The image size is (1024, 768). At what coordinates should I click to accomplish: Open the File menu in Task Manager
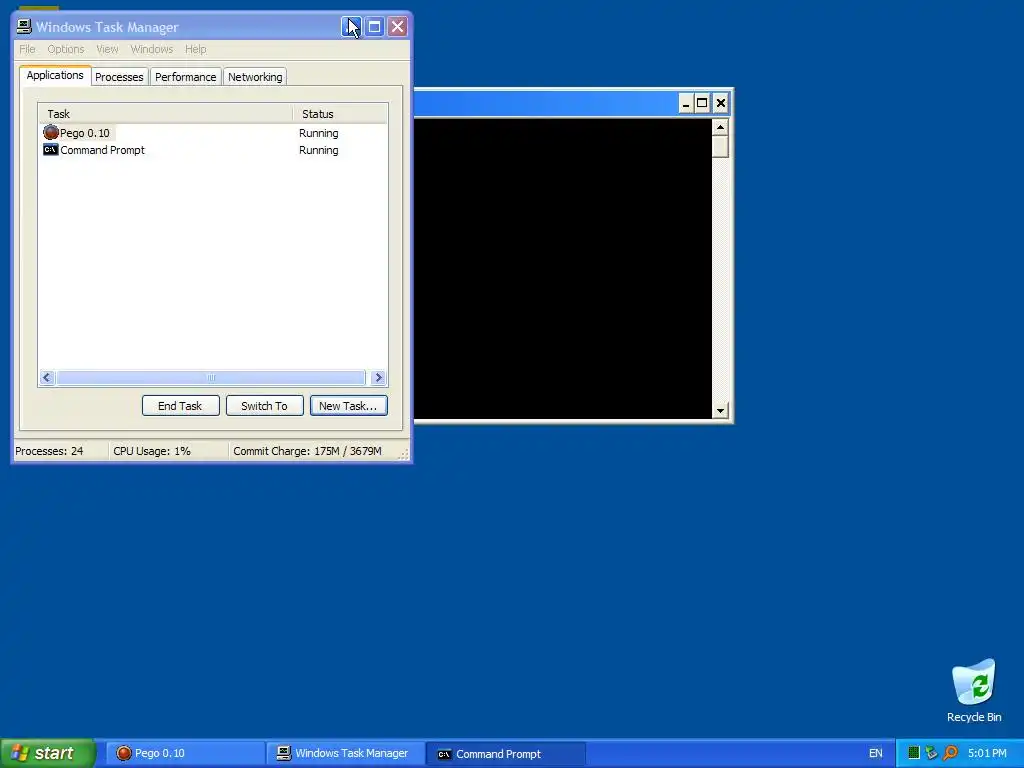pyautogui.click(x=27, y=49)
